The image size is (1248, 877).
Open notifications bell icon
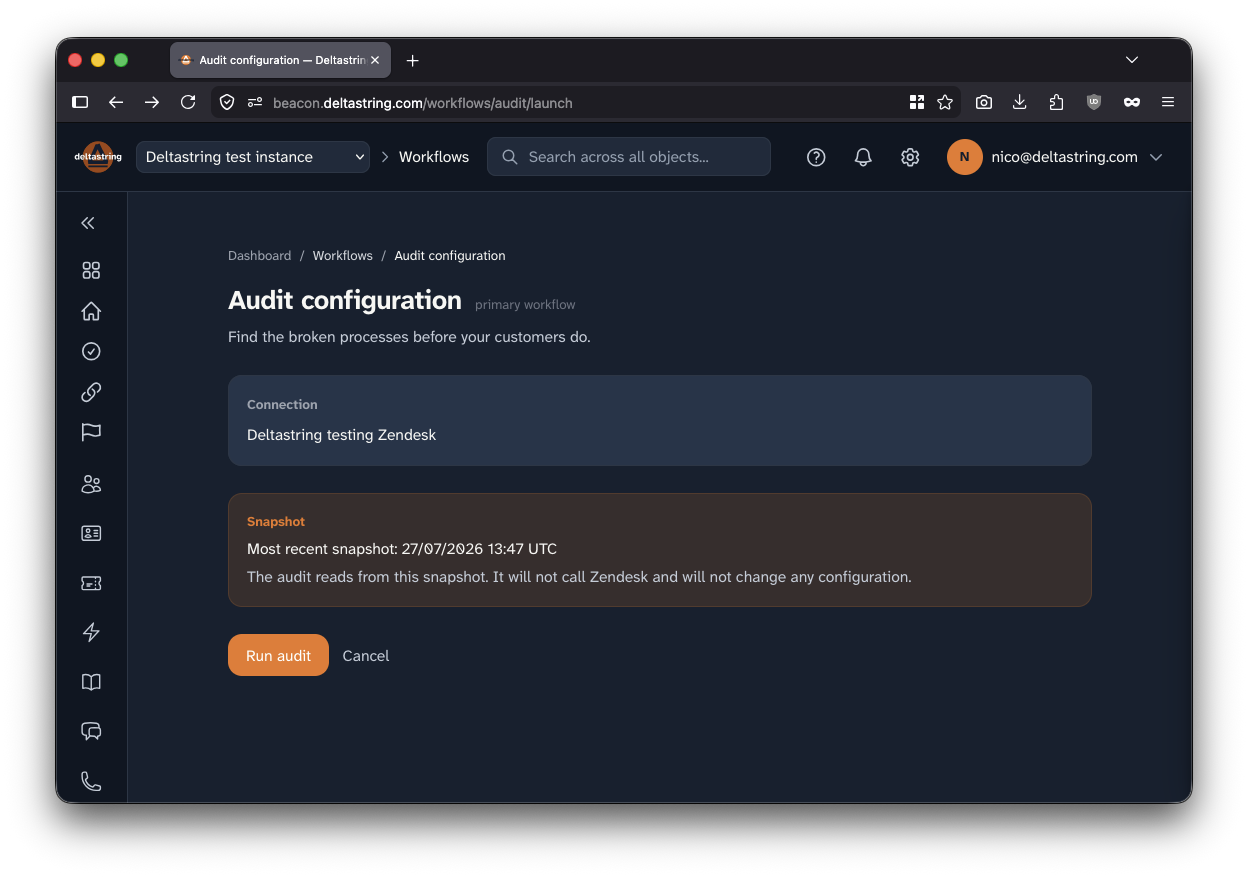click(863, 157)
